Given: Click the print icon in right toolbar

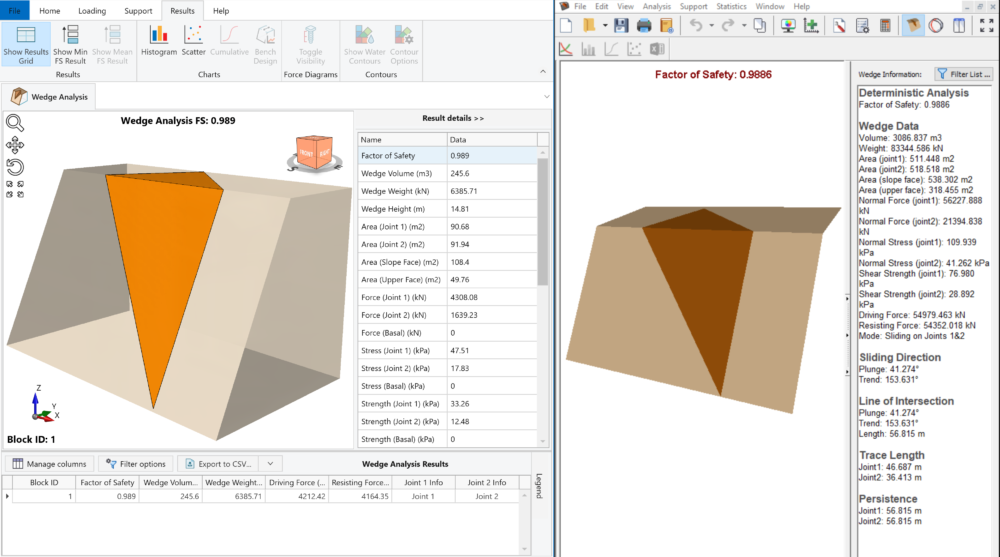Looking at the screenshot, I should tap(644, 25).
